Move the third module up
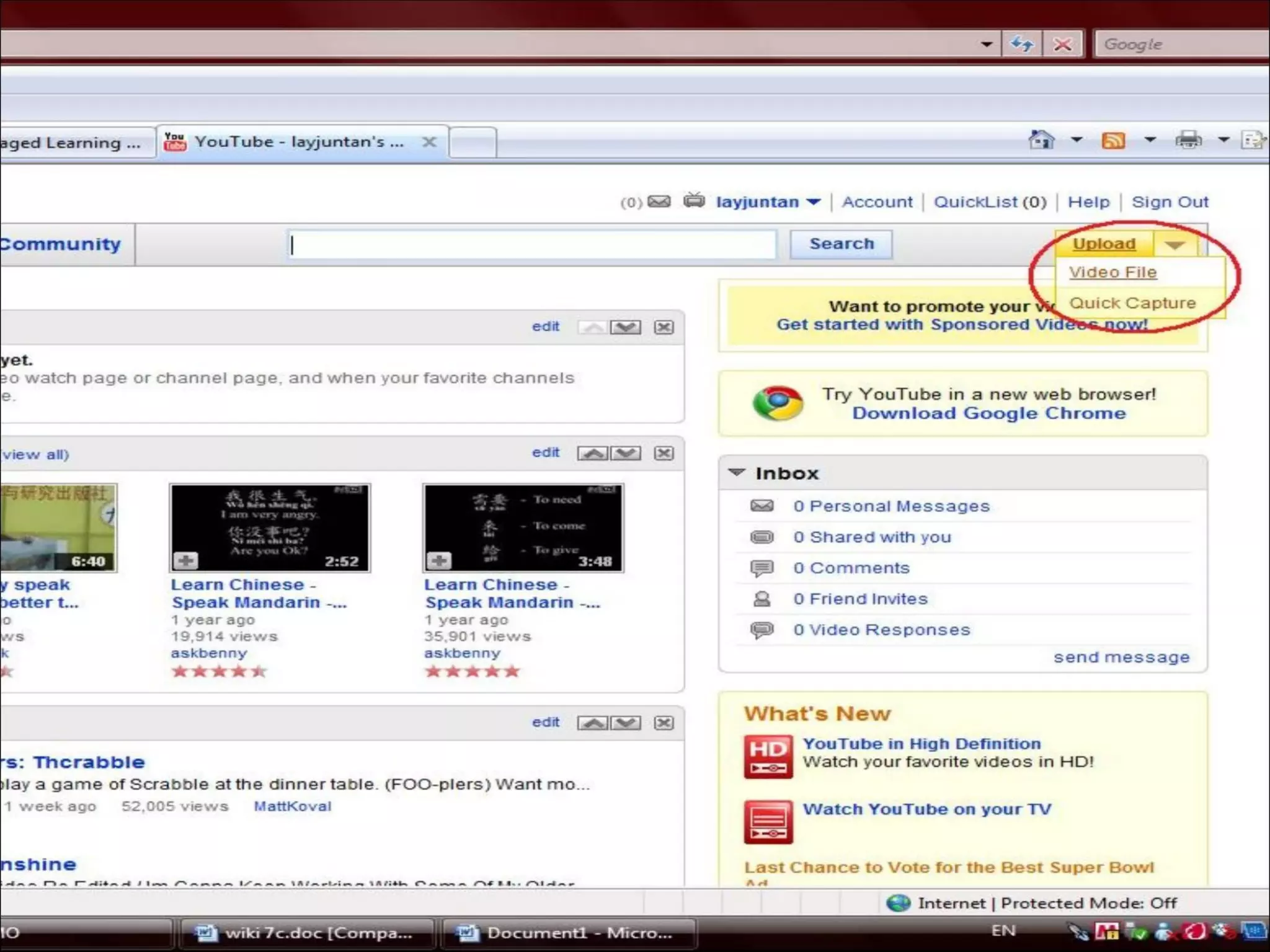 click(x=593, y=723)
